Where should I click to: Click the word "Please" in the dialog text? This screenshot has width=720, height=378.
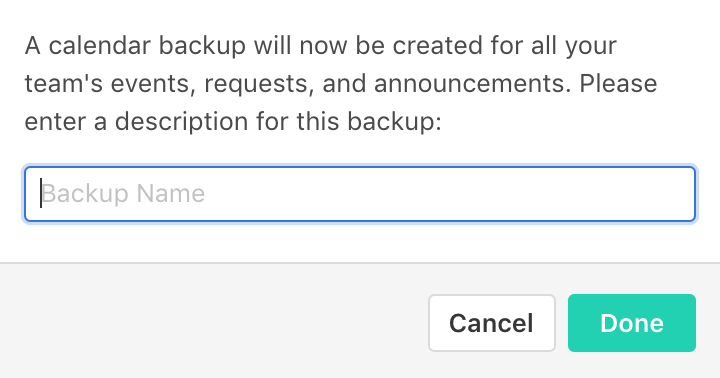pyautogui.click(x=618, y=84)
